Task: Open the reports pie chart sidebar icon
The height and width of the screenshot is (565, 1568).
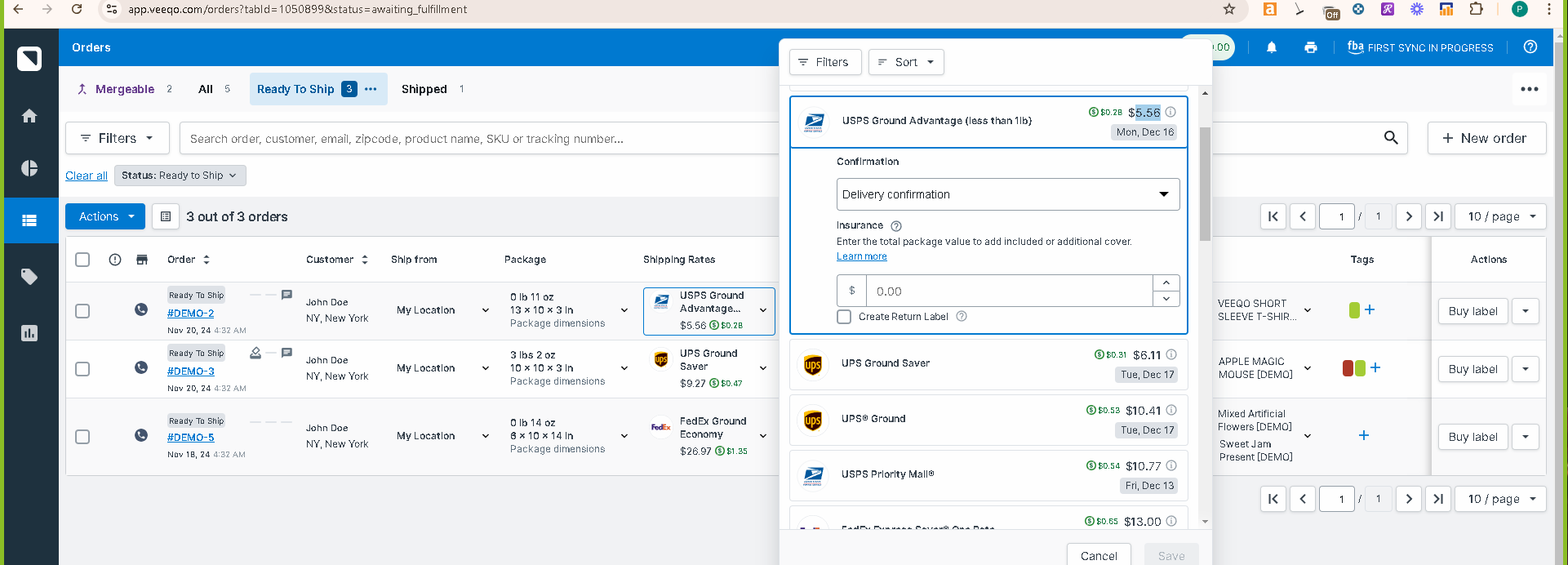Action: pos(29,168)
